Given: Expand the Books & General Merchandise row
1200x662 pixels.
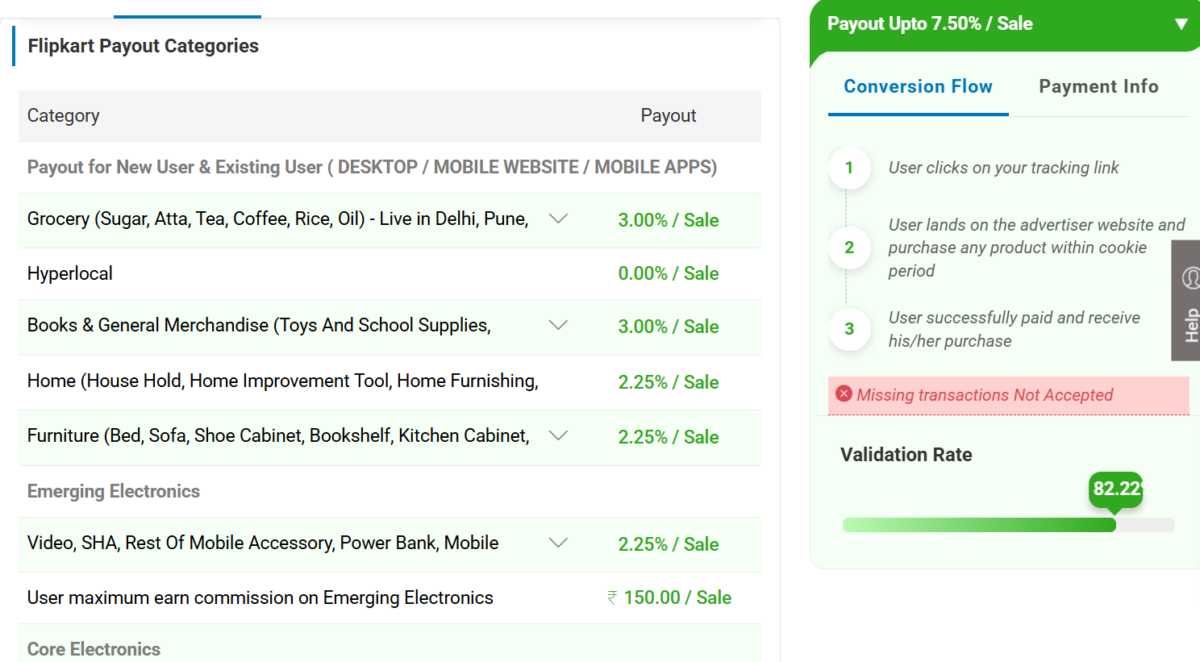Looking at the screenshot, I should click(559, 325).
